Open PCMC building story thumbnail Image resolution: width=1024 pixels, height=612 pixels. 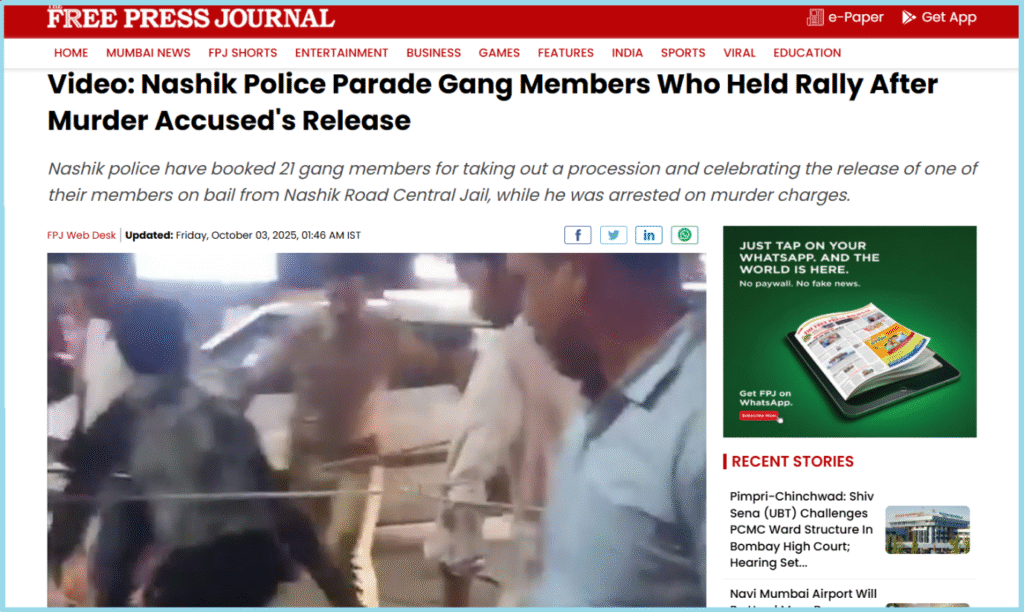click(927, 530)
